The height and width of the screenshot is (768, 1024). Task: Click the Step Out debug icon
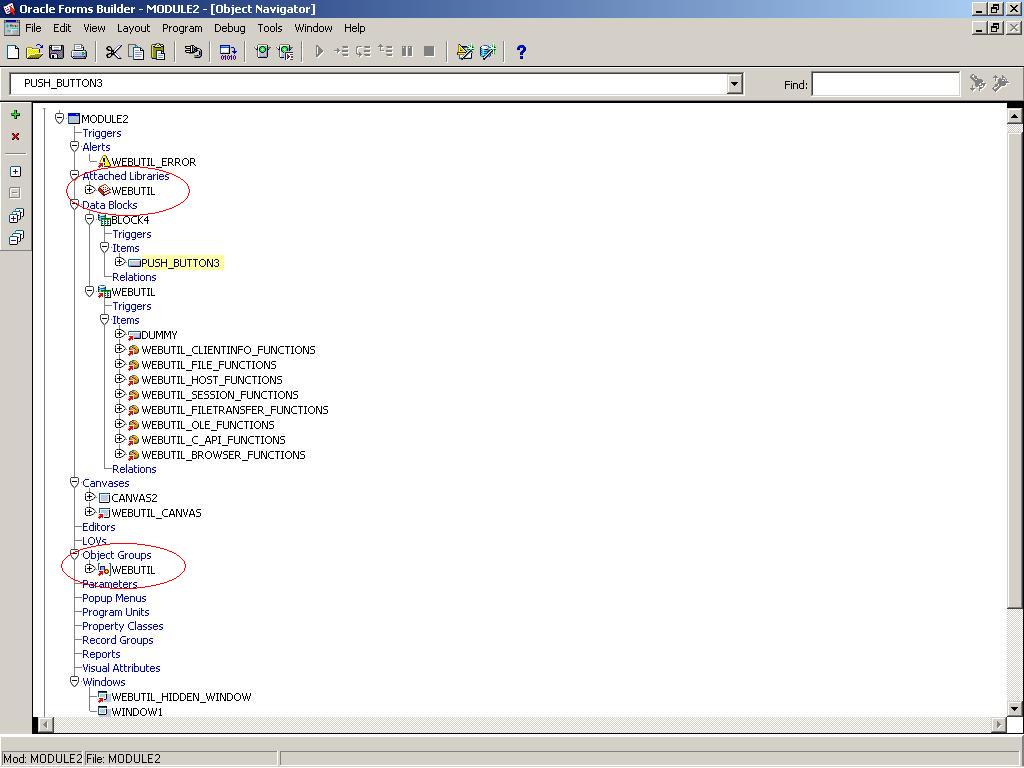pos(385,51)
